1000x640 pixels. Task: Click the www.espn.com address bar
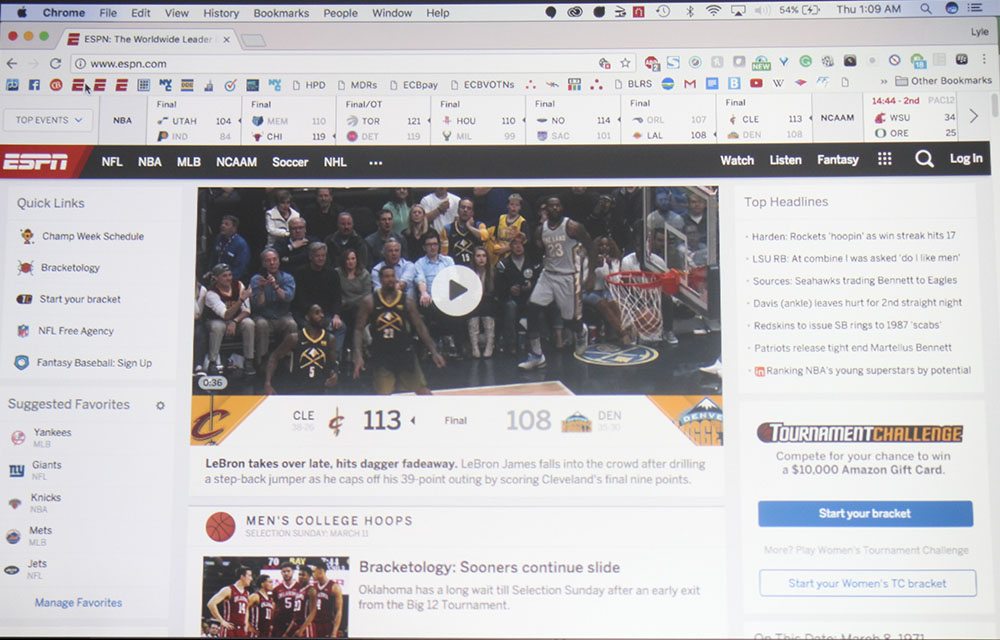[x=338, y=64]
